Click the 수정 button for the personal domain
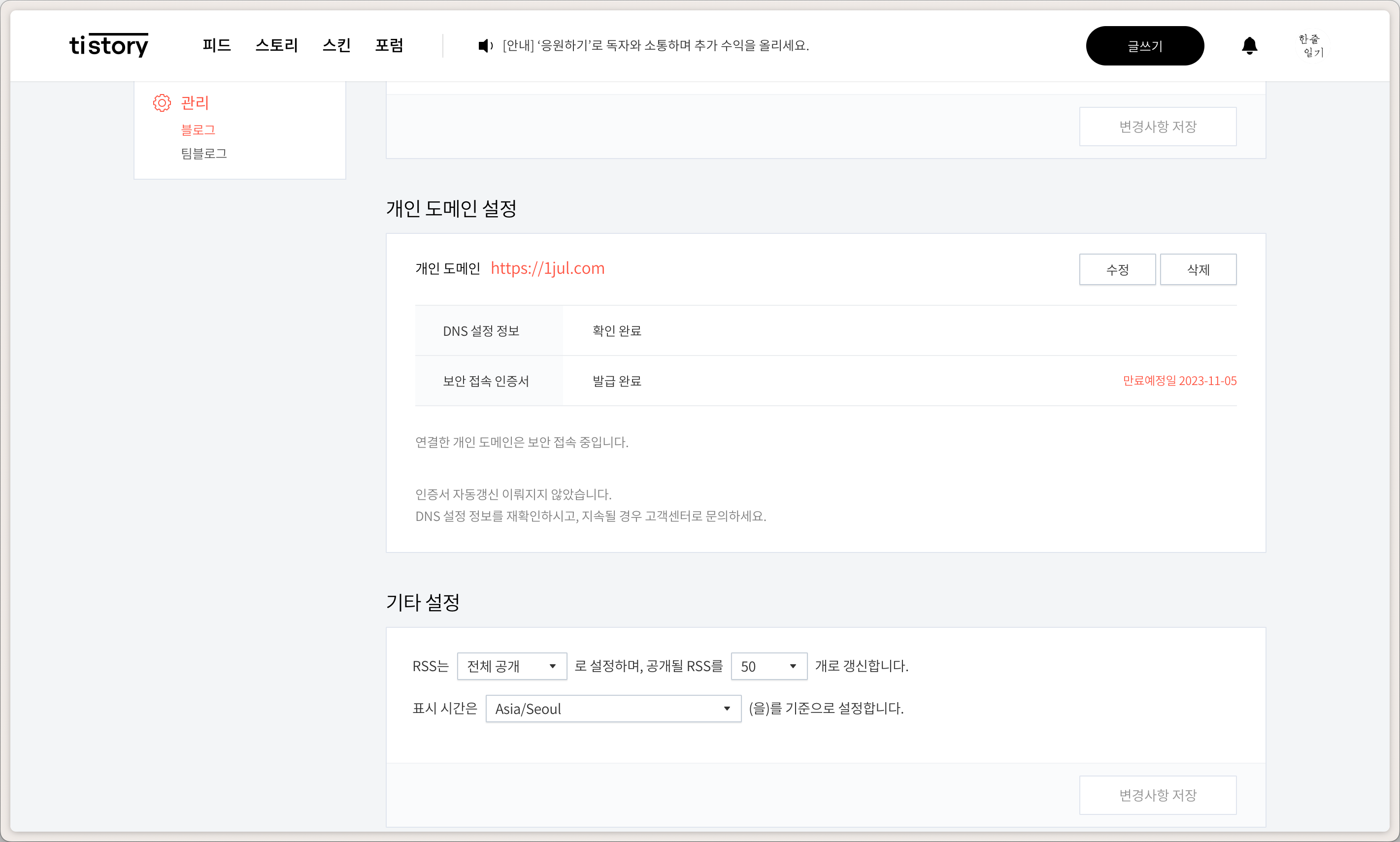 tap(1117, 269)
